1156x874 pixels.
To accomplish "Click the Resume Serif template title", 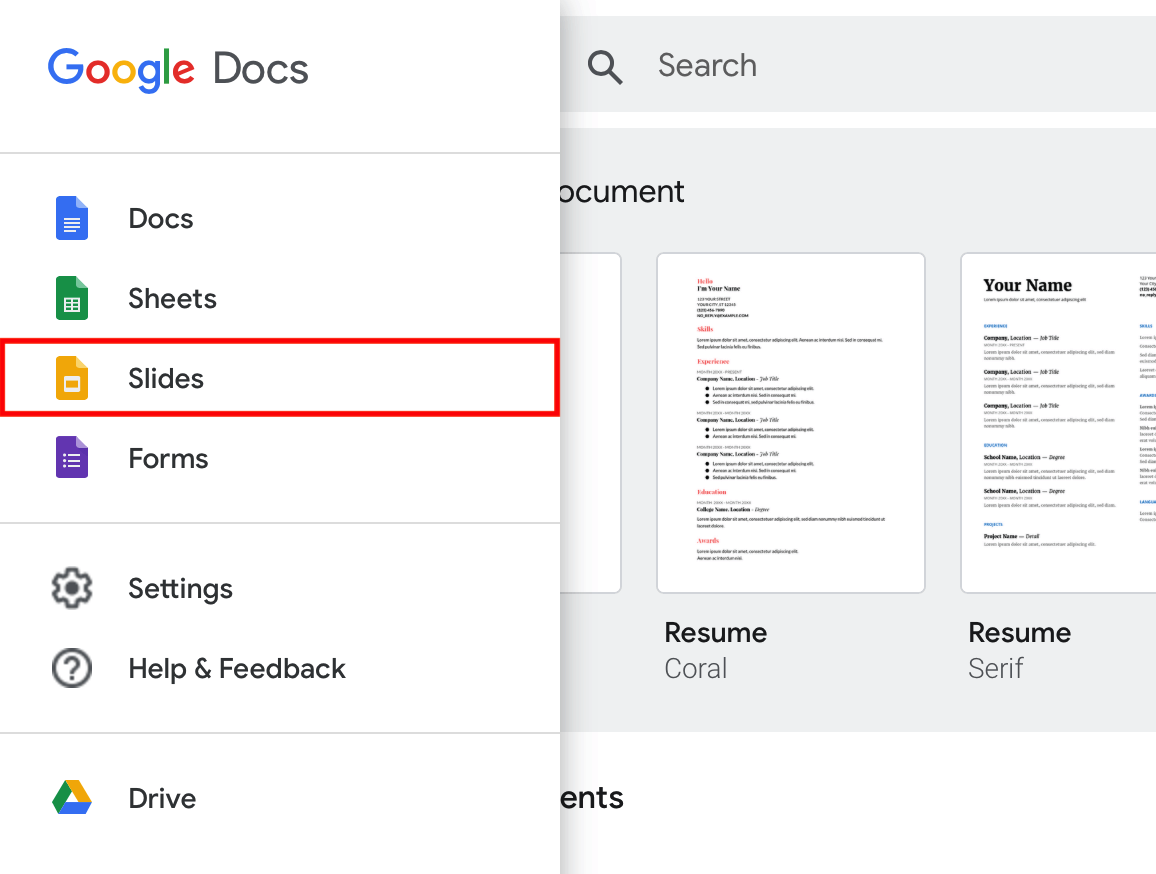I will [x=1020, y=633].
